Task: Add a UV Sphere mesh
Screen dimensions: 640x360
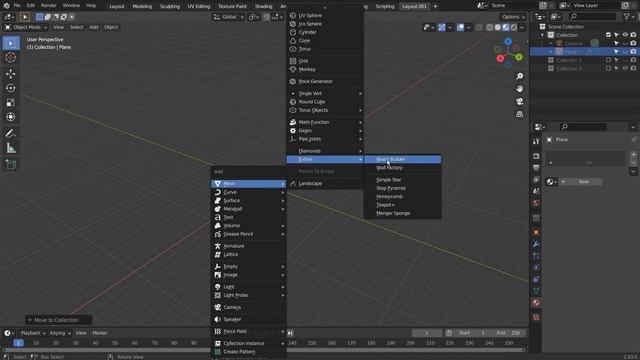Action: coord(325,16)
